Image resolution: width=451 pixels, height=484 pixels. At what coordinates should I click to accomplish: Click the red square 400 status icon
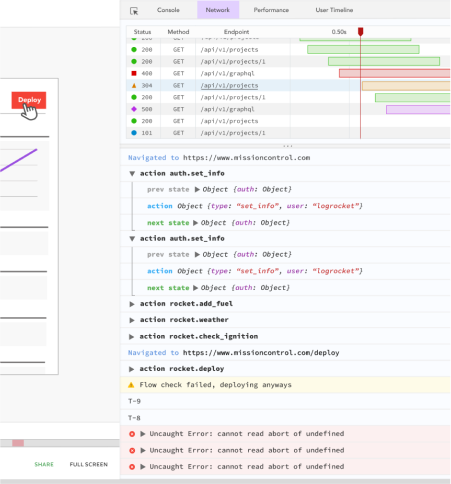[134, 73]
